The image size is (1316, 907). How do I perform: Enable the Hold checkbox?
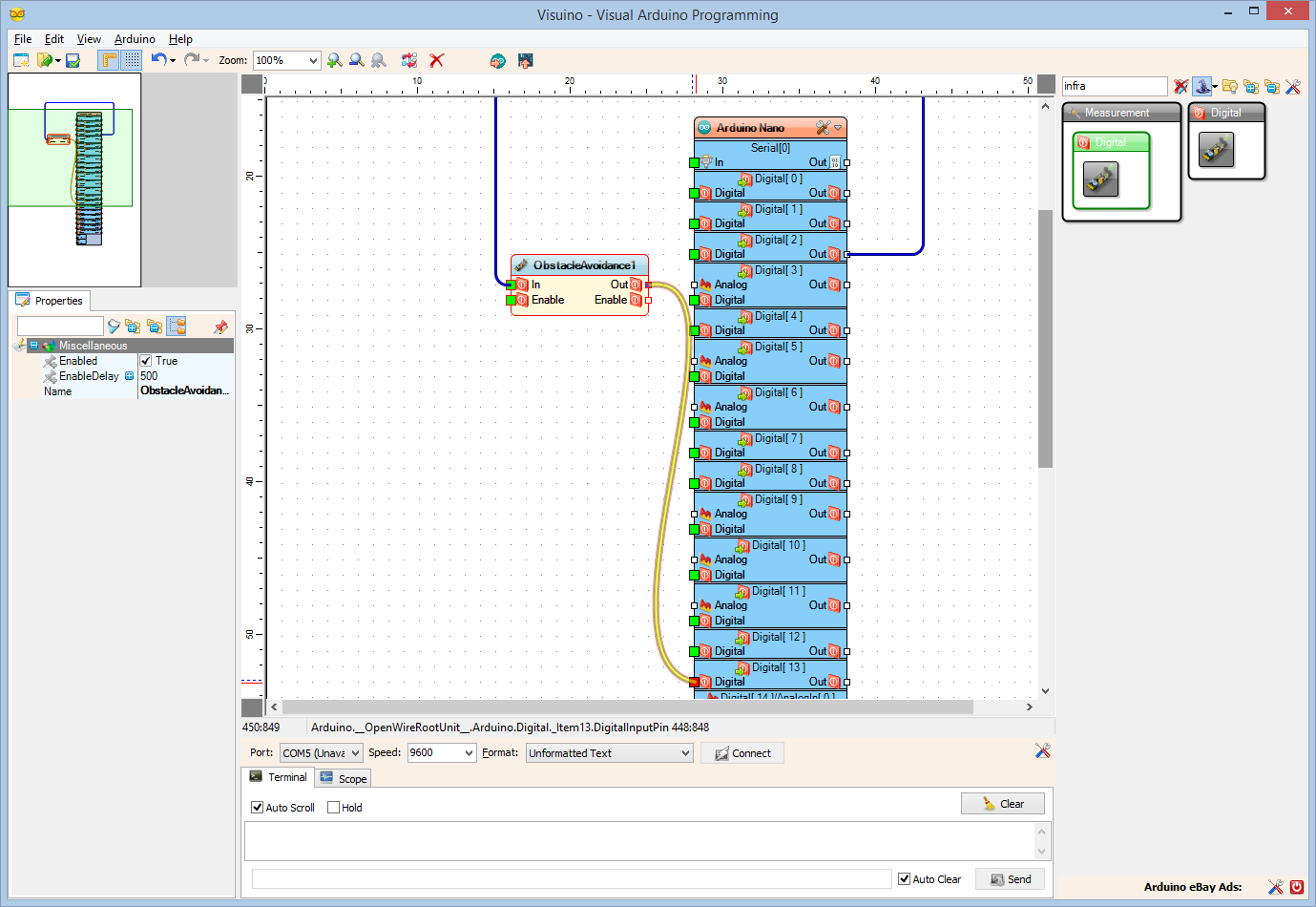click(x=333, y=807)
